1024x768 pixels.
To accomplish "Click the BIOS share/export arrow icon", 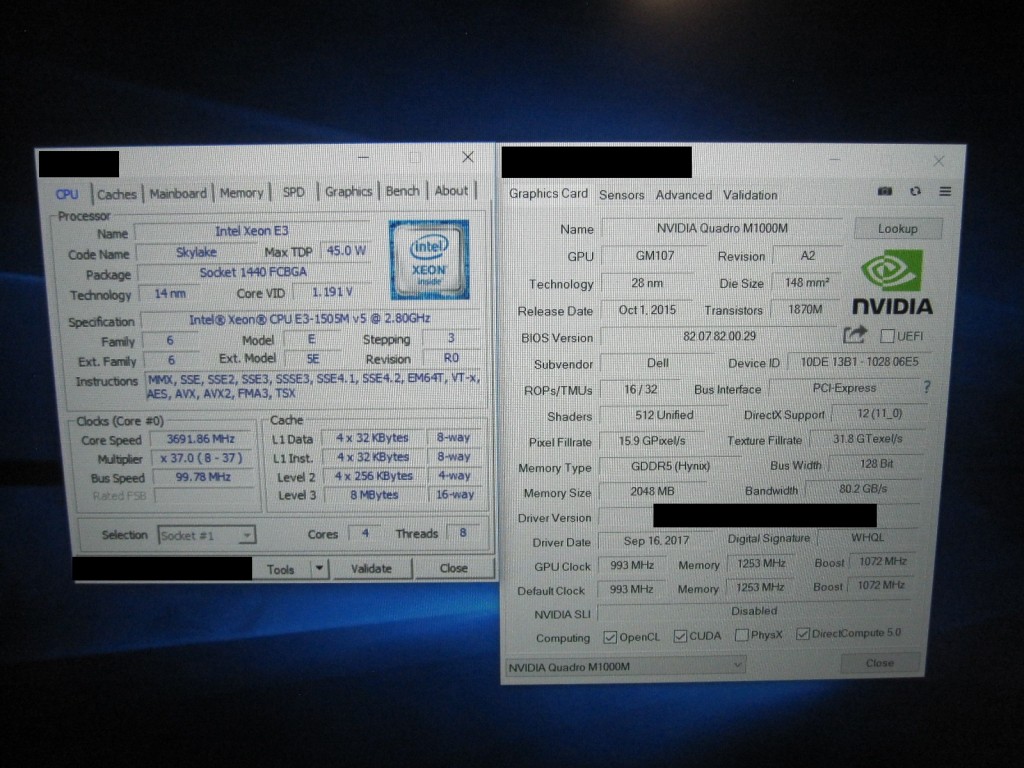I will click(x=854, y=335).
